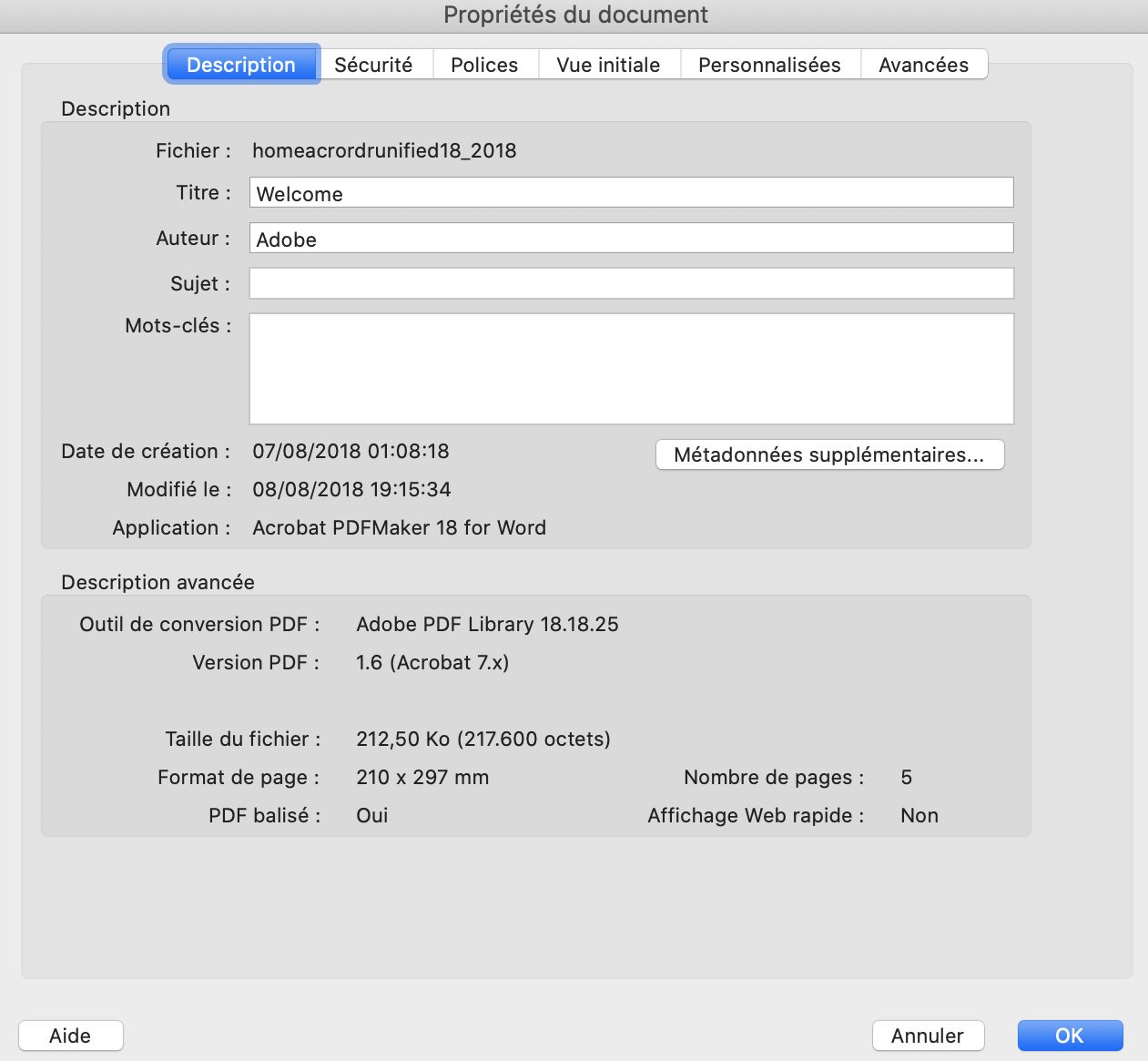This screenshot has width=1148, height=1061.
Task: Click Affichage Web rapide value Non
Action: click(919, 815)
